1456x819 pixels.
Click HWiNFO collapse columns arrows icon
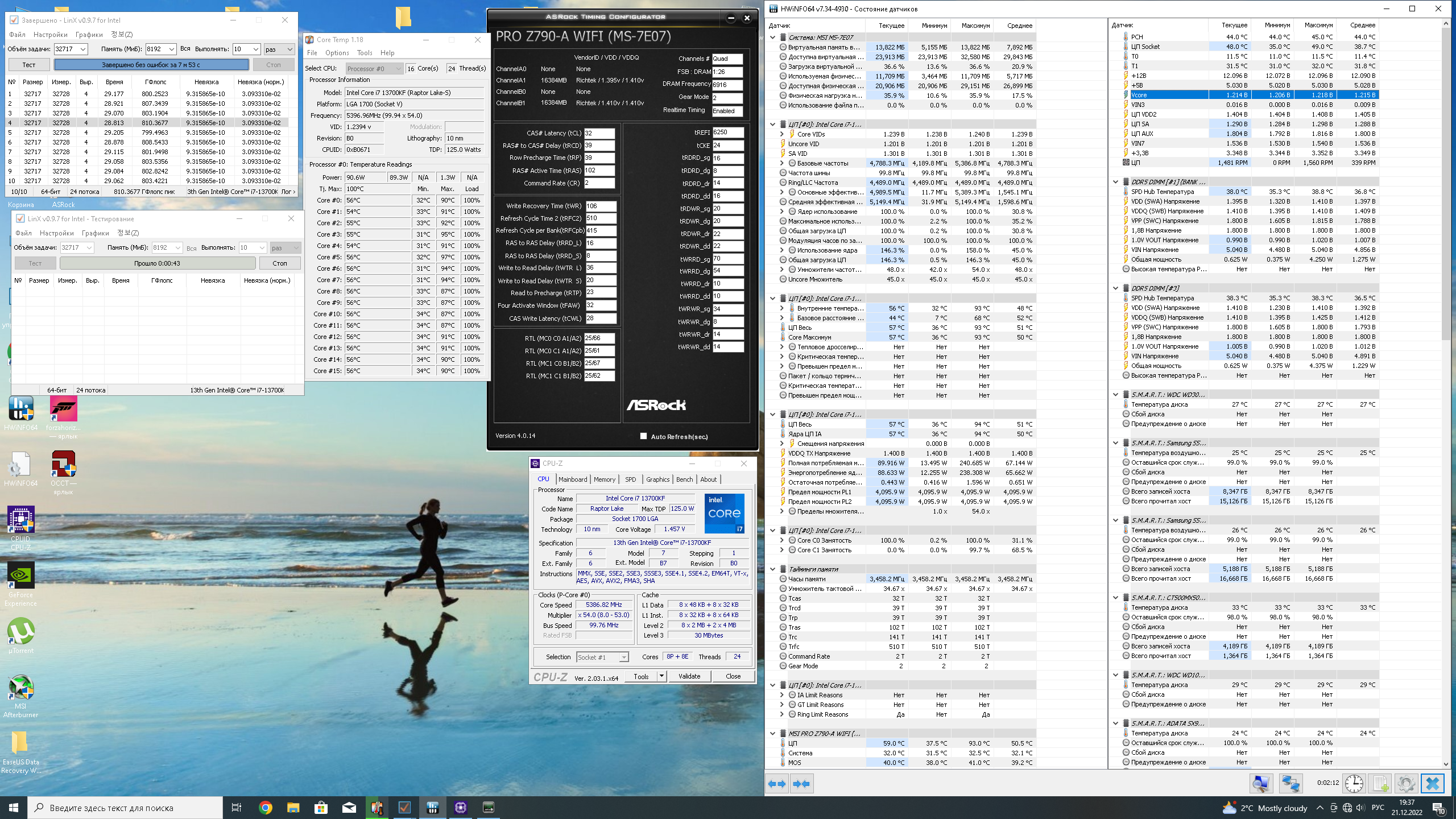tap(801, 784)
